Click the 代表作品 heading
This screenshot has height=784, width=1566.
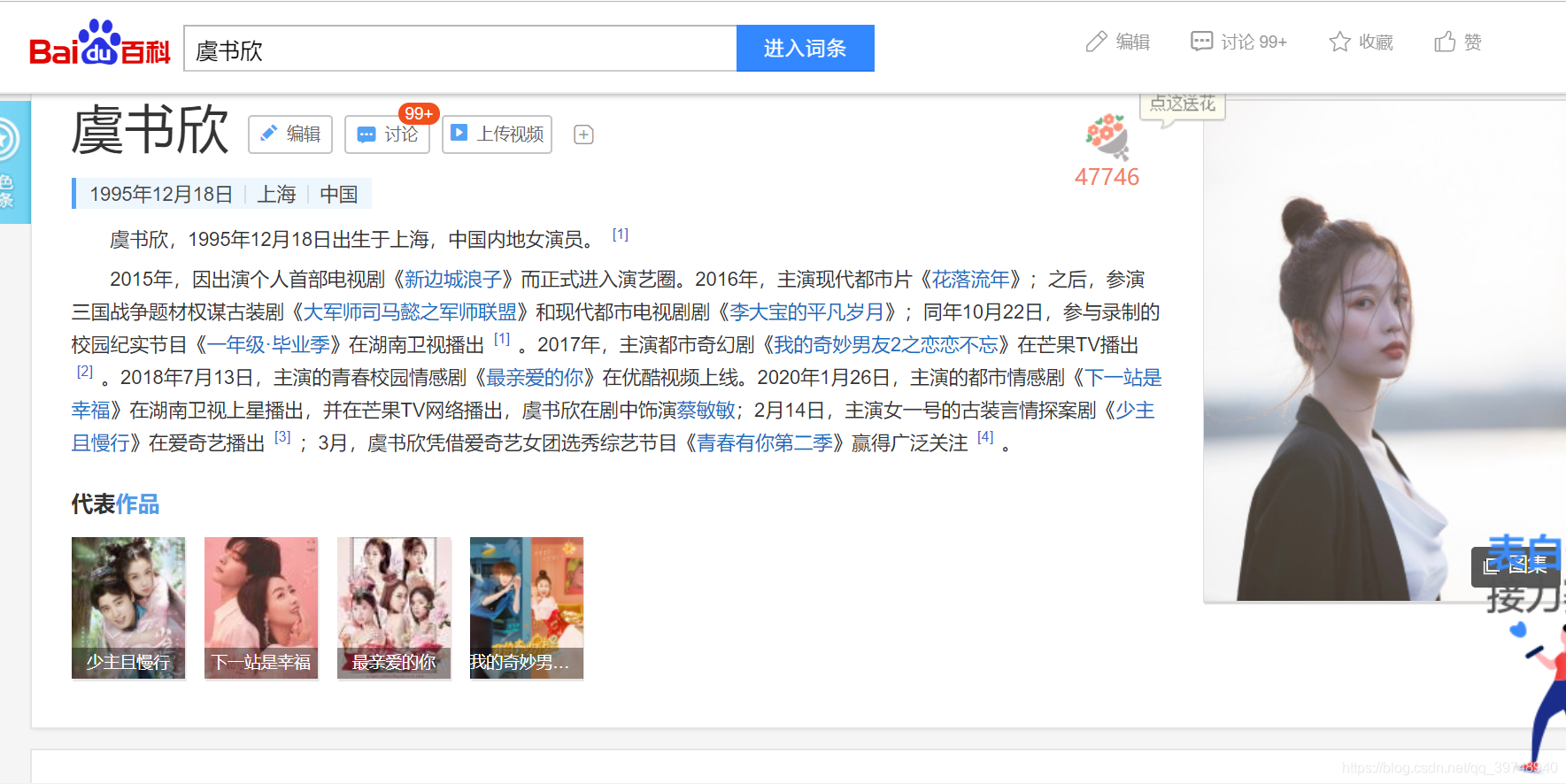[115, 504]
